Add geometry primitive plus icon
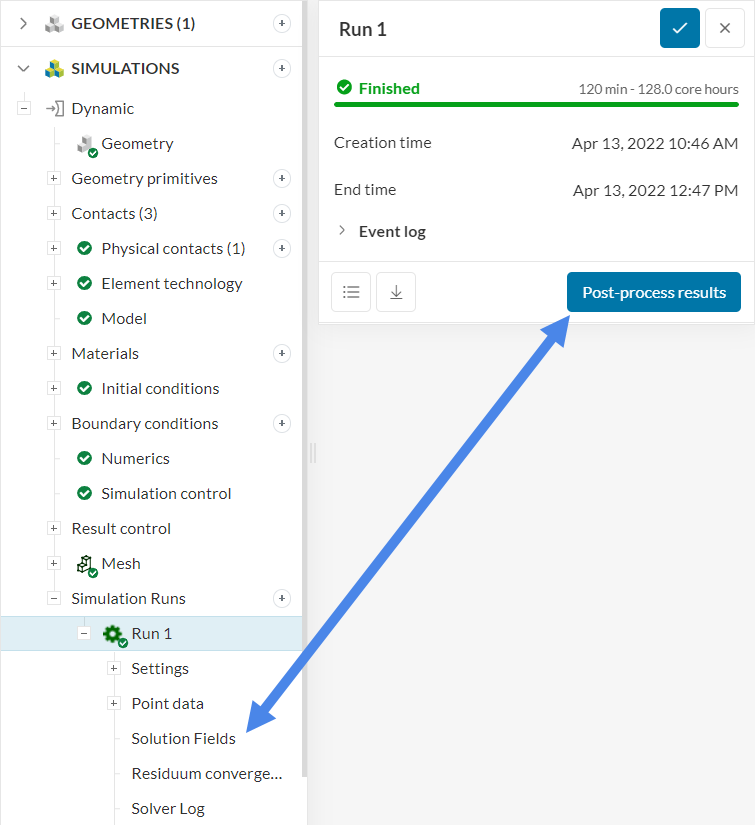Screen dimensions: 755x825 pos(282,179)
